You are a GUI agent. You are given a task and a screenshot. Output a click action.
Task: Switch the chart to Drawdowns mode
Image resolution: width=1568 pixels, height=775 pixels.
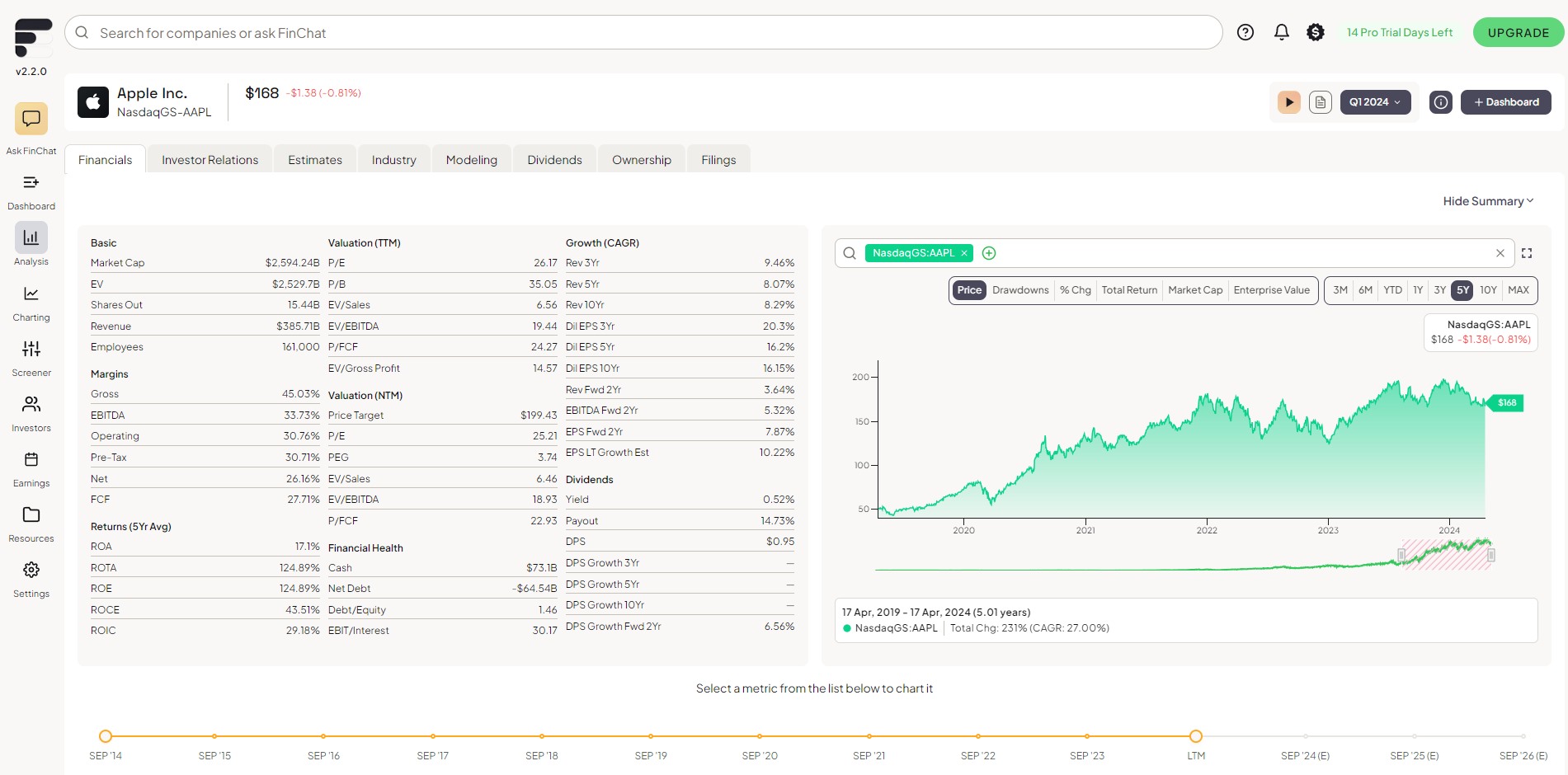tap(1020, 290)
